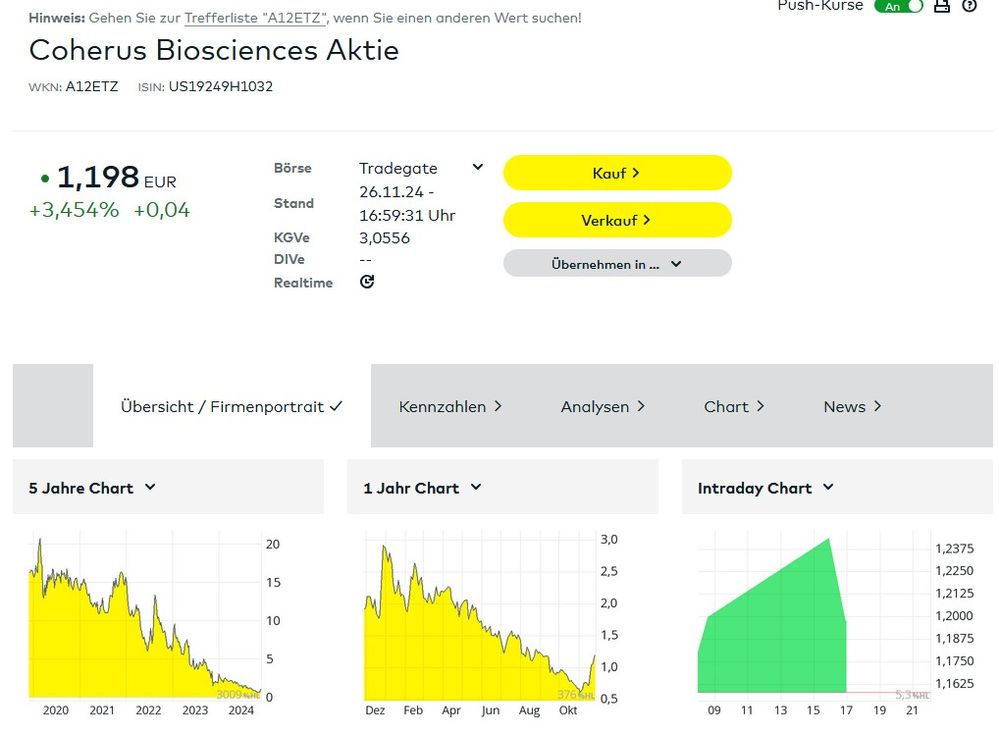
Task: Click the Realtime refresh icon
Action: pyautogui.click(x=367, y=282)
